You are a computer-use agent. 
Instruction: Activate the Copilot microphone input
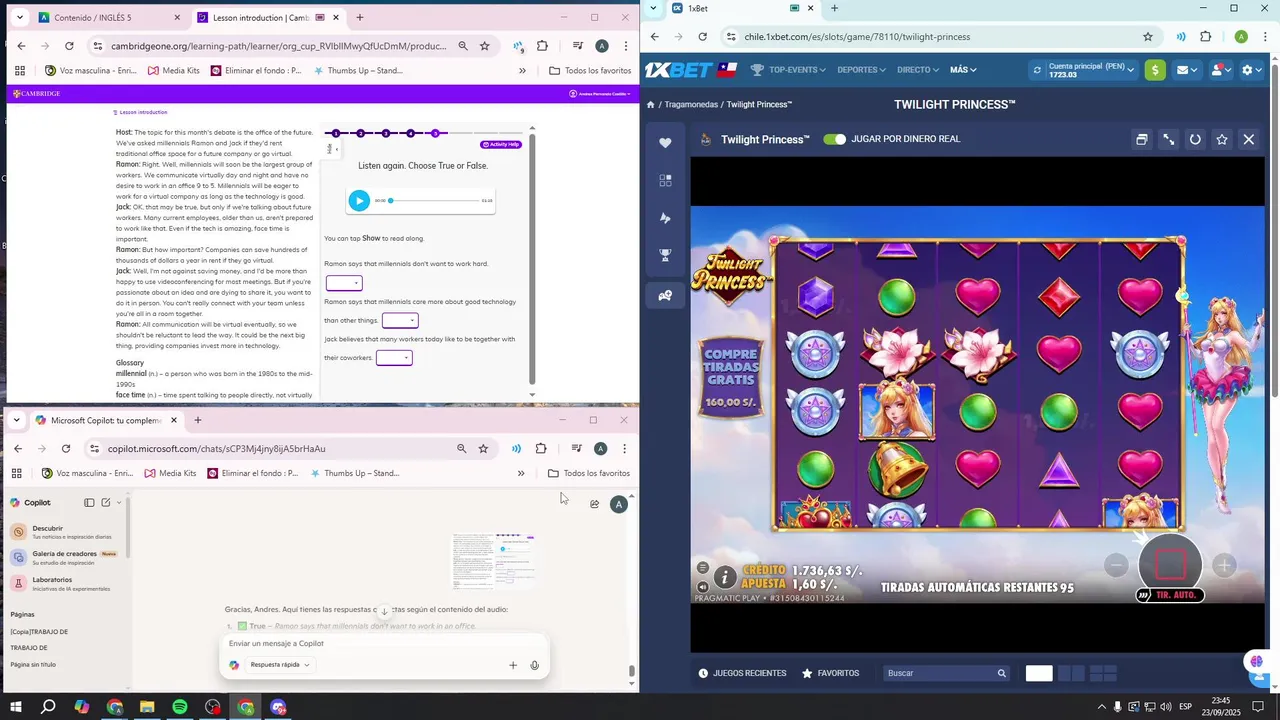coord(535,665)
